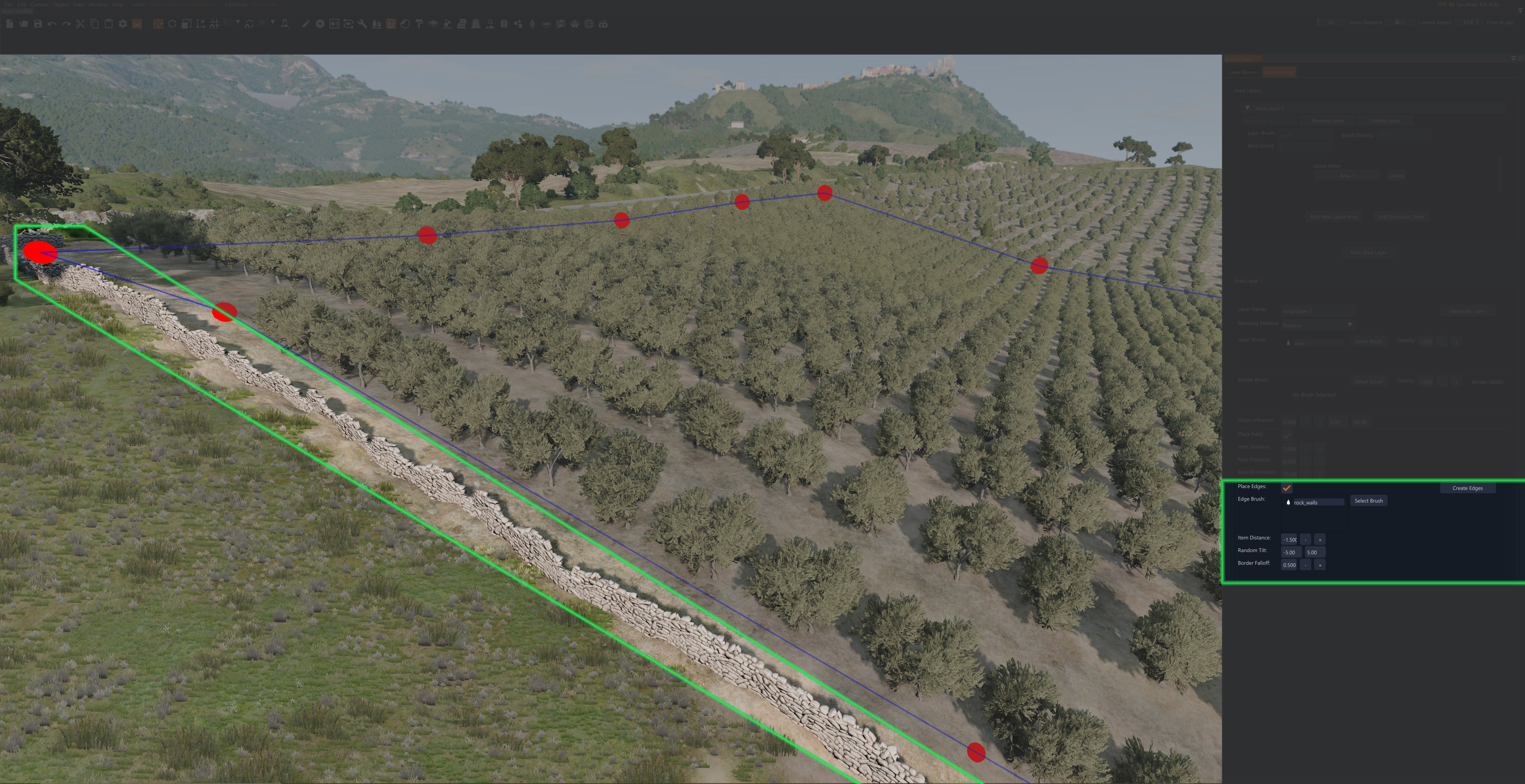Open settings via the gear icon

[122, 24]
